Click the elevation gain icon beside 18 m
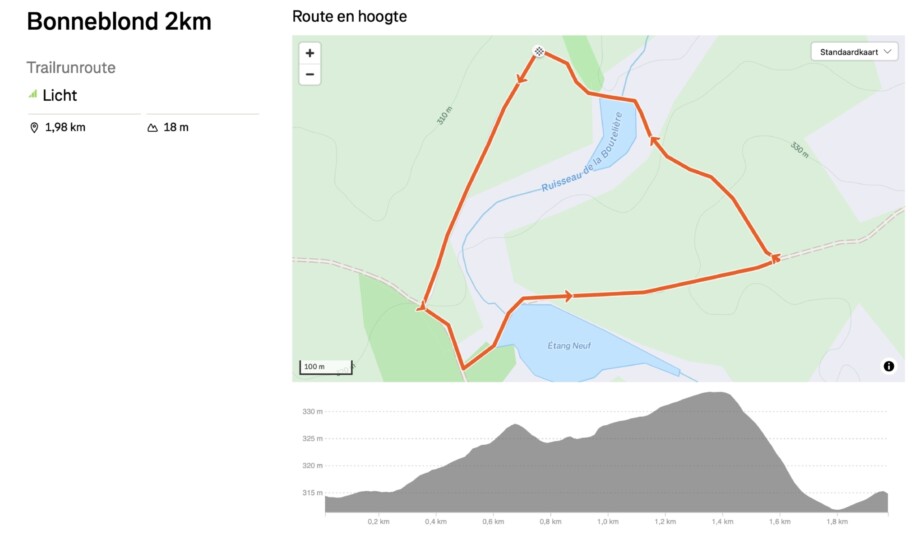This screenshot has height=549, width=924. click(153, 128)
